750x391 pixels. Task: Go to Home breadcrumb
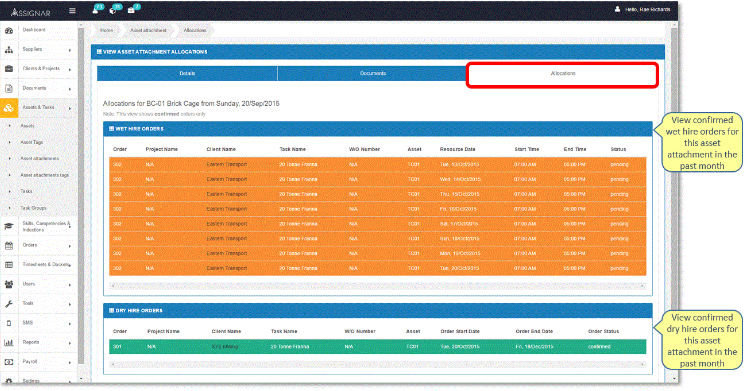coord(106,30)
